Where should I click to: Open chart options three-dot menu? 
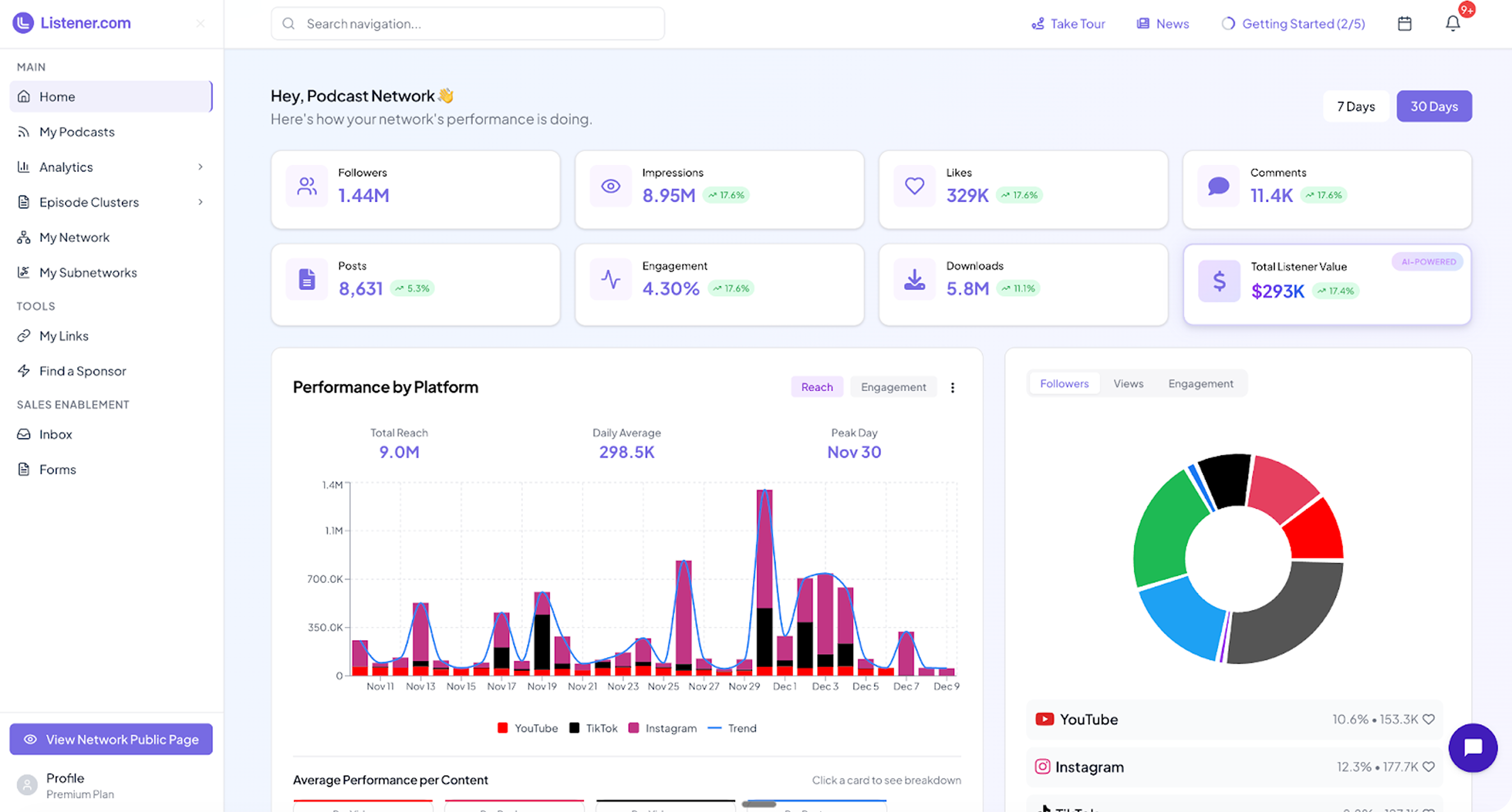[953, 387]
